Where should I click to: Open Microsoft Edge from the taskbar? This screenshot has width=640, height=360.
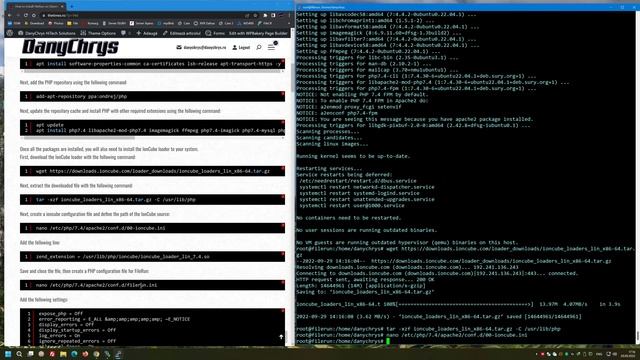pos(74,354)
